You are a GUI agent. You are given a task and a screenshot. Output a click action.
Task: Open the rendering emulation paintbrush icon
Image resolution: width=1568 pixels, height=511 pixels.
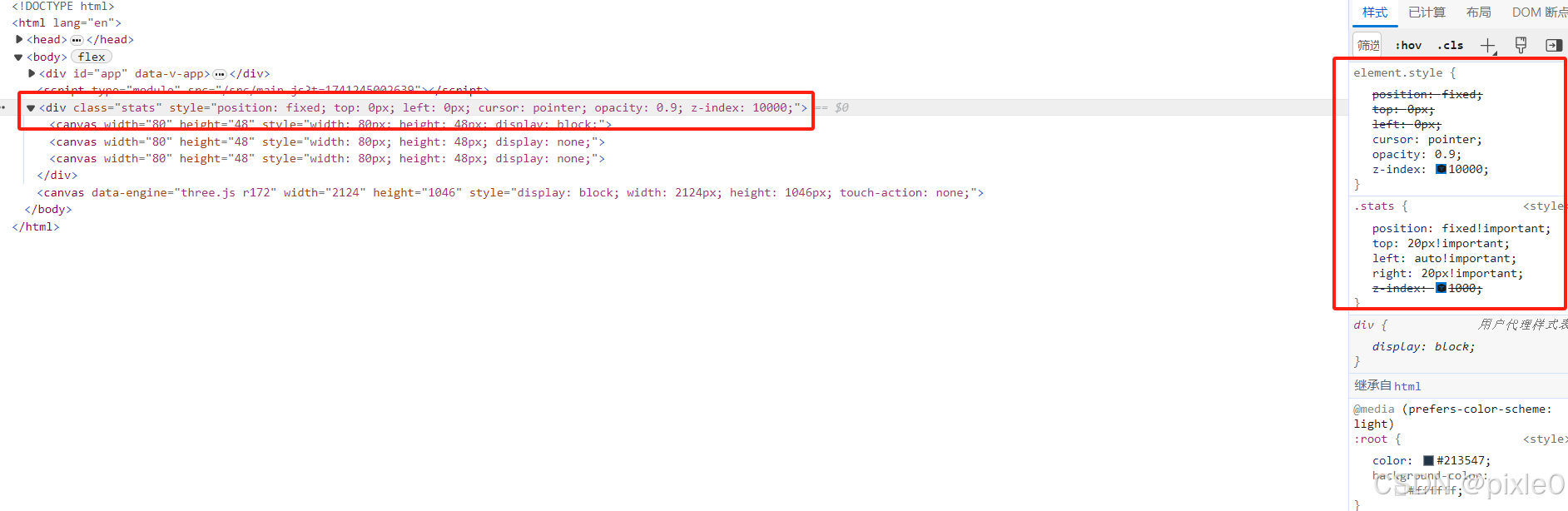[1521, 46]
